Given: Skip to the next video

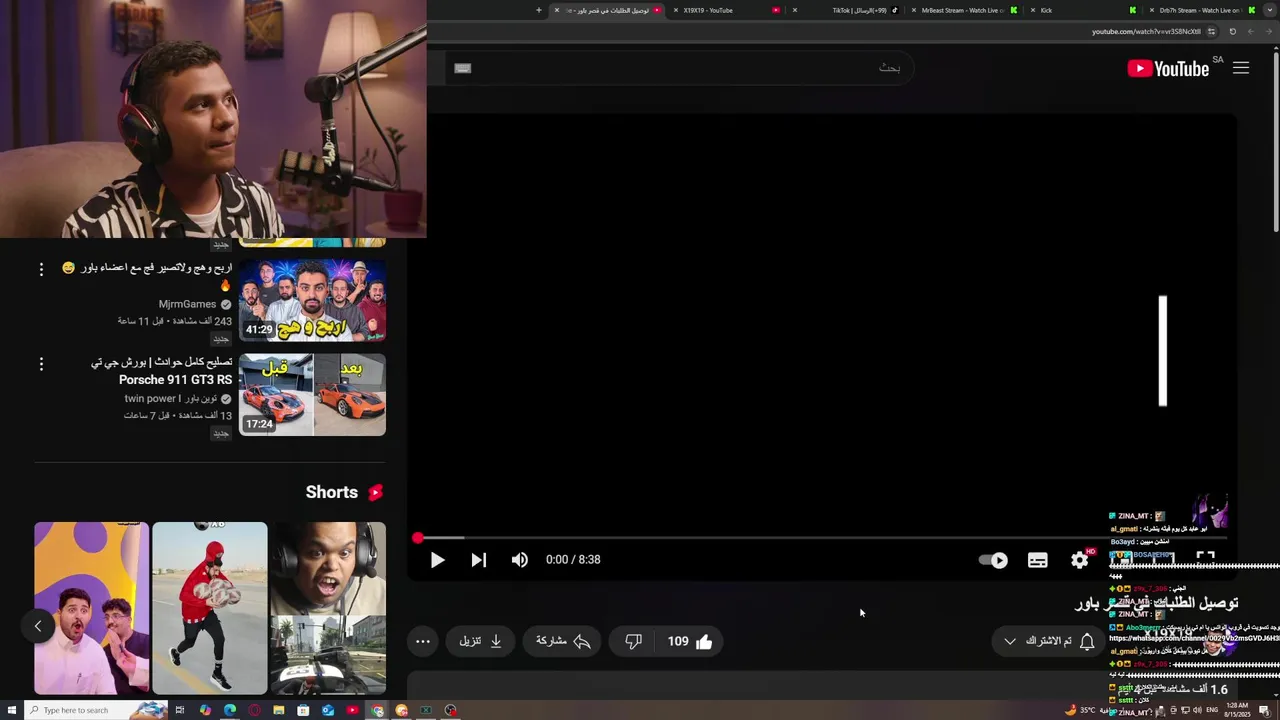Looking at the screenshot, I should pyautogui.click(x=479, y=560).
